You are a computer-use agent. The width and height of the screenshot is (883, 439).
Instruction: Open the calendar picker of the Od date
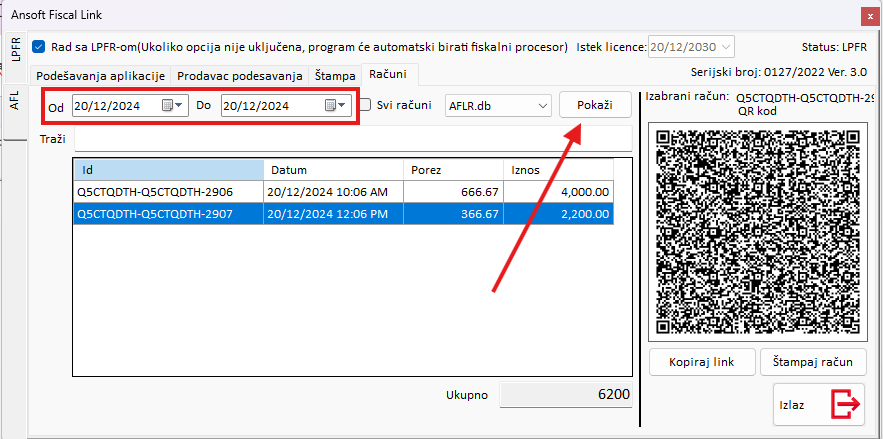click(x=172, y=105)
